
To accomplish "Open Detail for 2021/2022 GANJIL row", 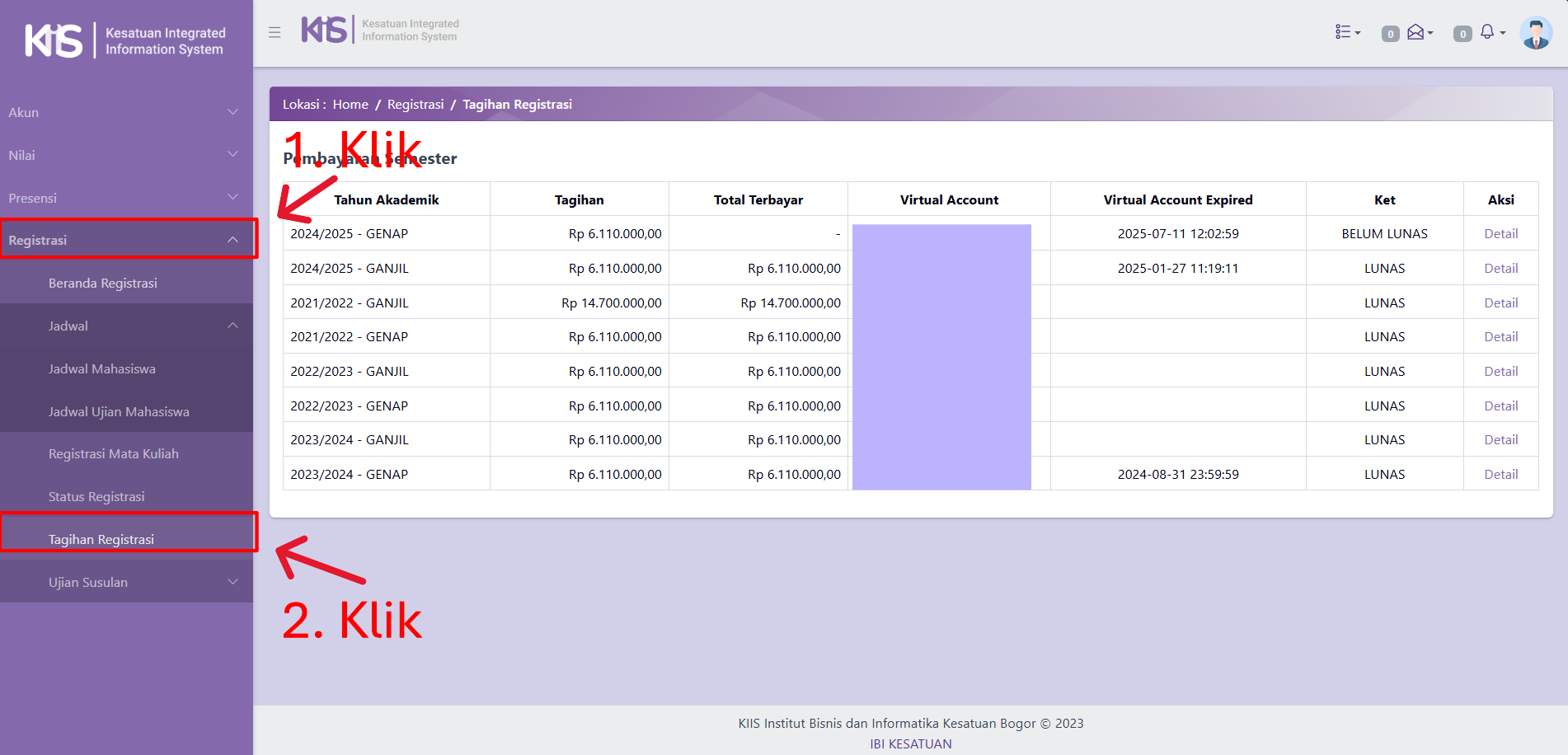I will point(1500,302).
